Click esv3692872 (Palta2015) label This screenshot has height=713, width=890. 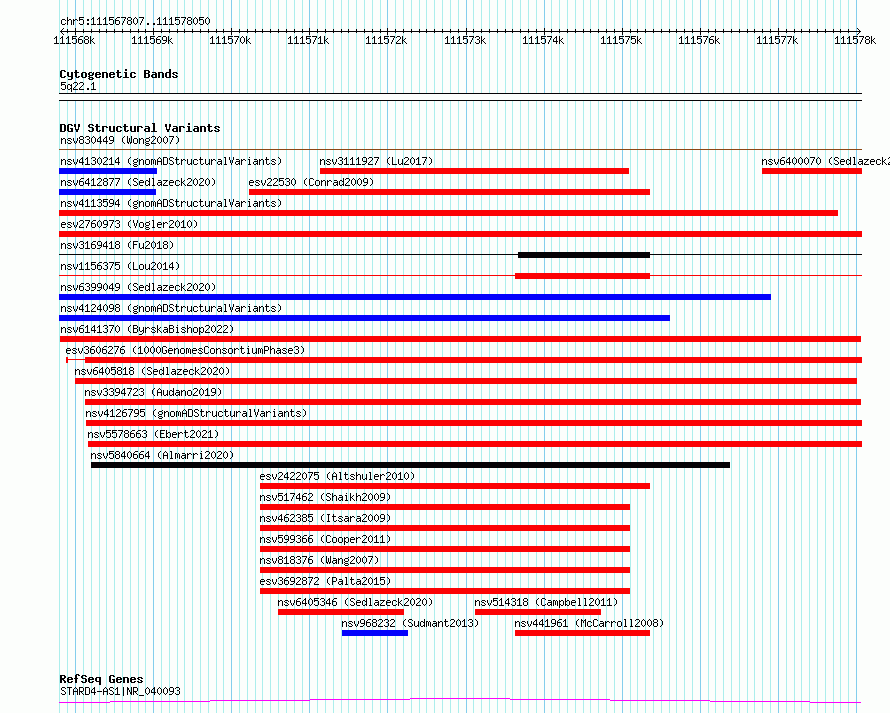pyautogui.click(x=325, y=581)
